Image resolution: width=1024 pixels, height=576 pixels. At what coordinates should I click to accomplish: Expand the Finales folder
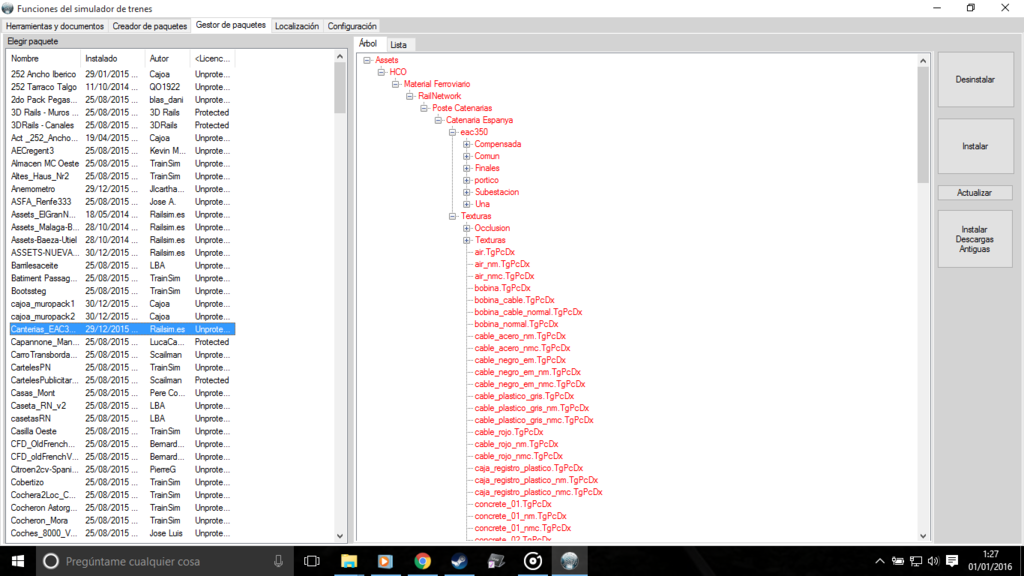(x=467, y=168)
